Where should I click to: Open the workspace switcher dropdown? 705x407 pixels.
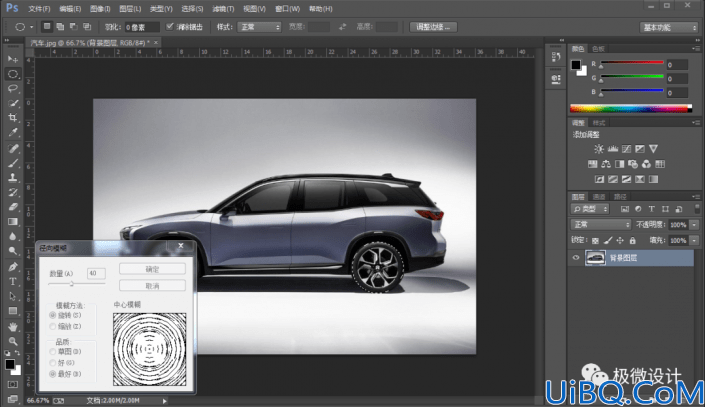(x=669, y=27)
